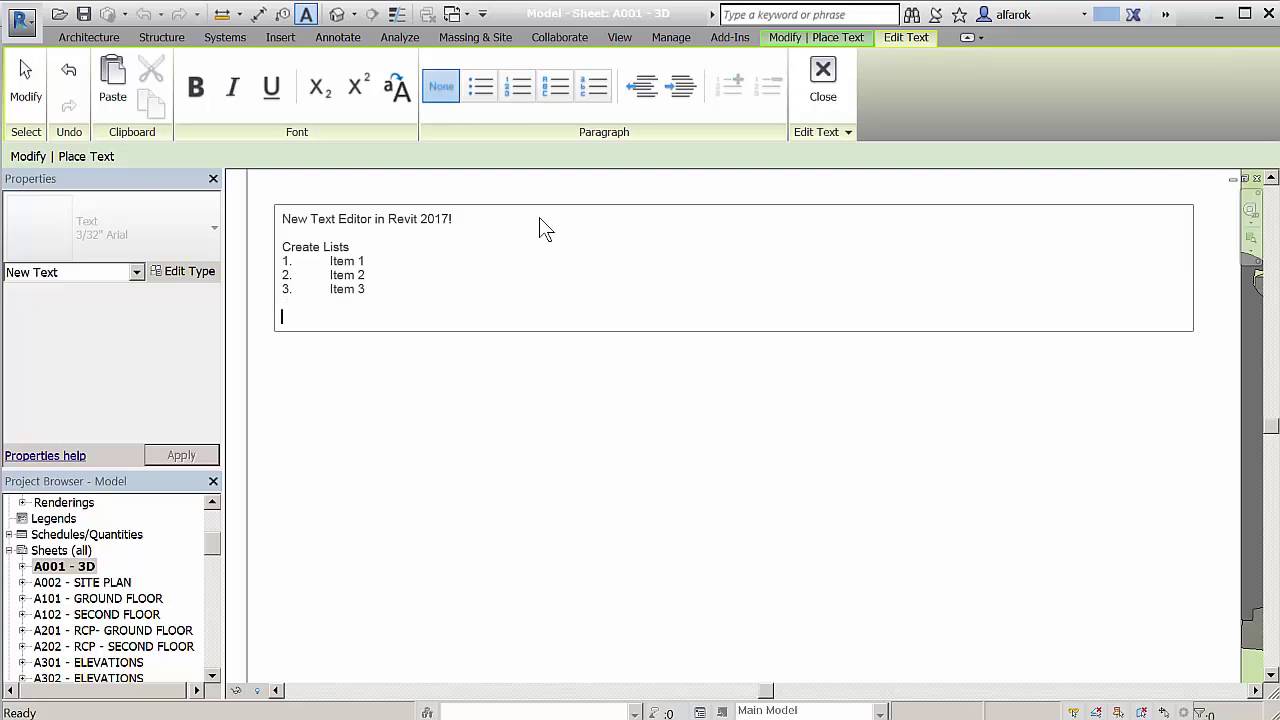Click the Filter icon in status bar
This screenshot has width=1280, height=720.
[x=1201, y=712]
